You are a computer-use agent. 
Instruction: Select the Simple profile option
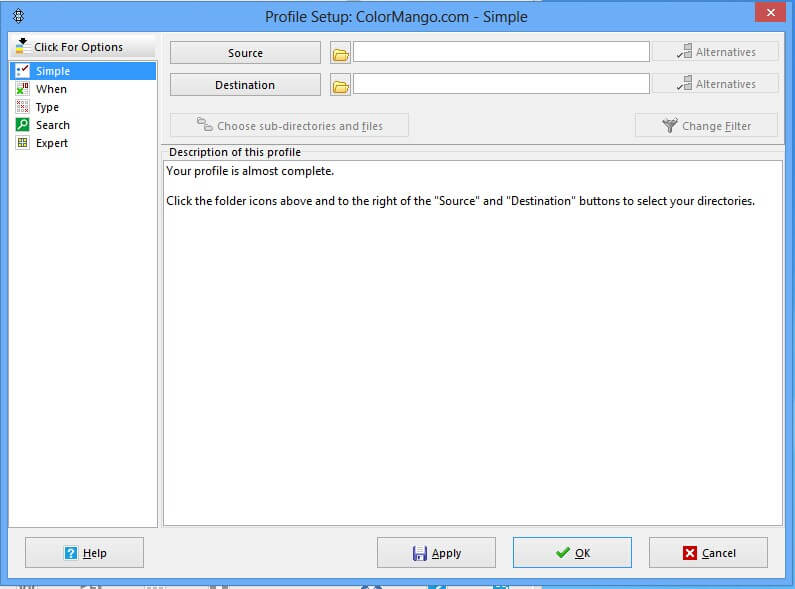(52, 71)
